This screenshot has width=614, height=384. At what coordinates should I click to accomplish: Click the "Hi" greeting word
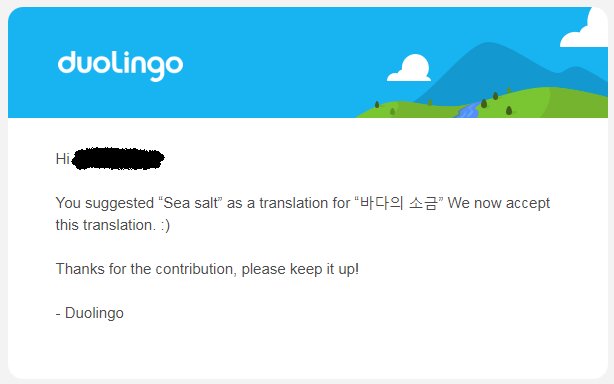[63, 159]
